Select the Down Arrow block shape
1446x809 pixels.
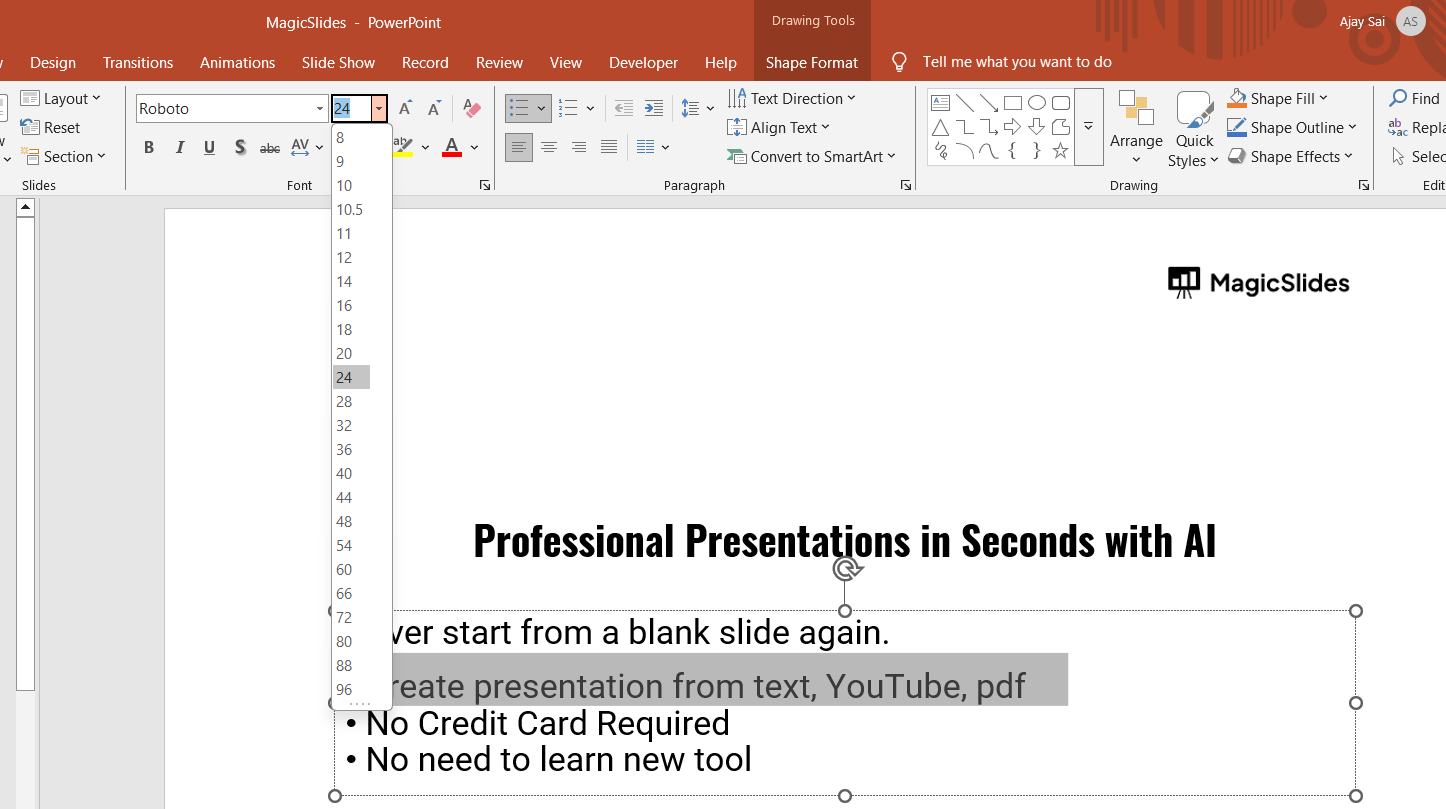pyautogui.click(x=1037, y=127)
